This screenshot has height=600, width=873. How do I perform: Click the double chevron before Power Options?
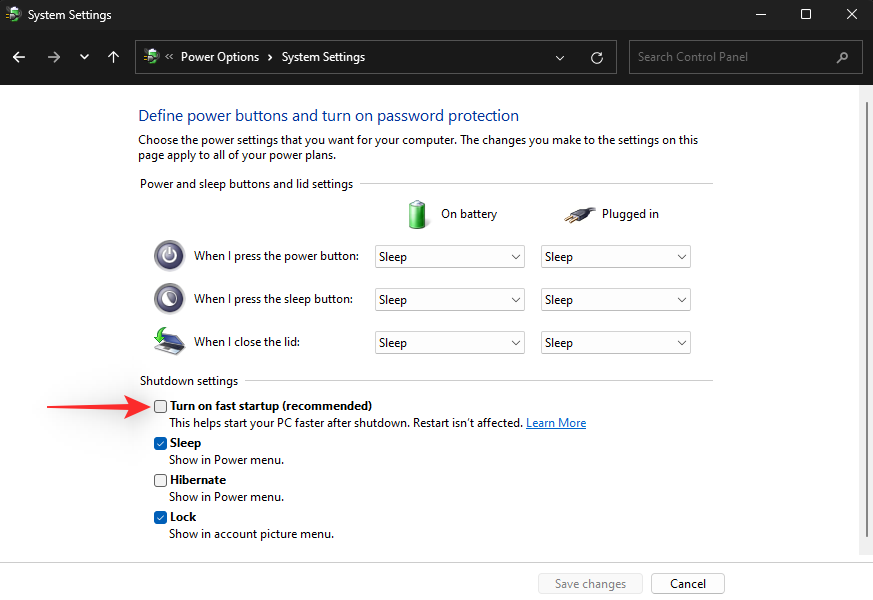169,56
